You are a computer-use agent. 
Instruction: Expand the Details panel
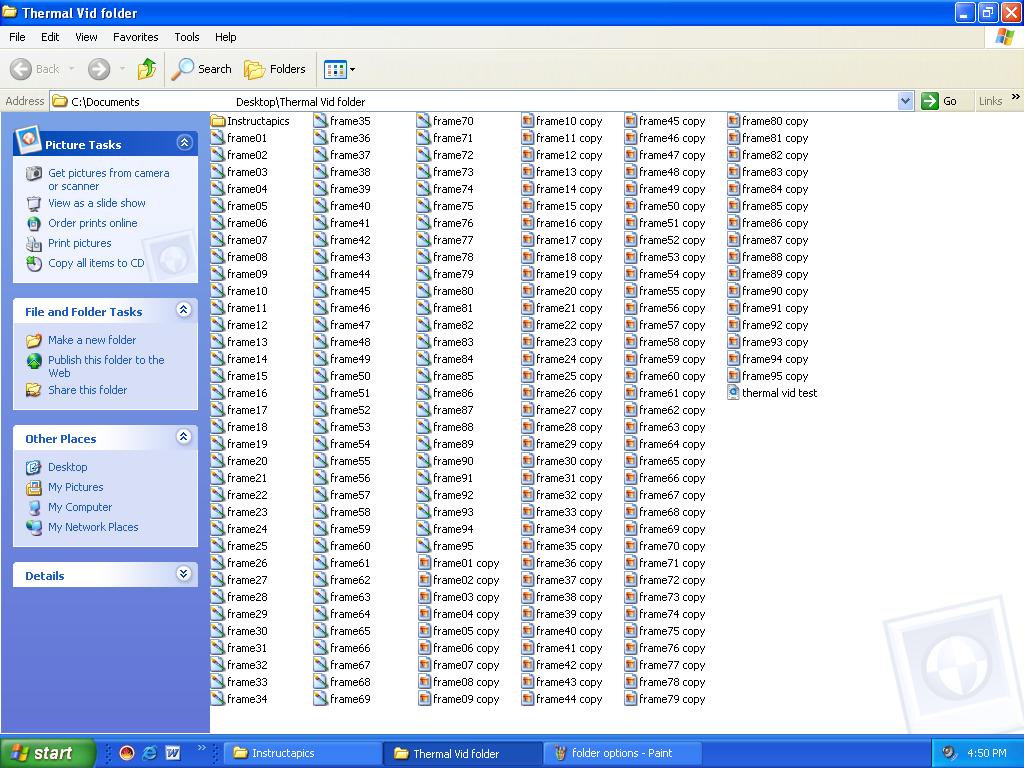[184, 574]
